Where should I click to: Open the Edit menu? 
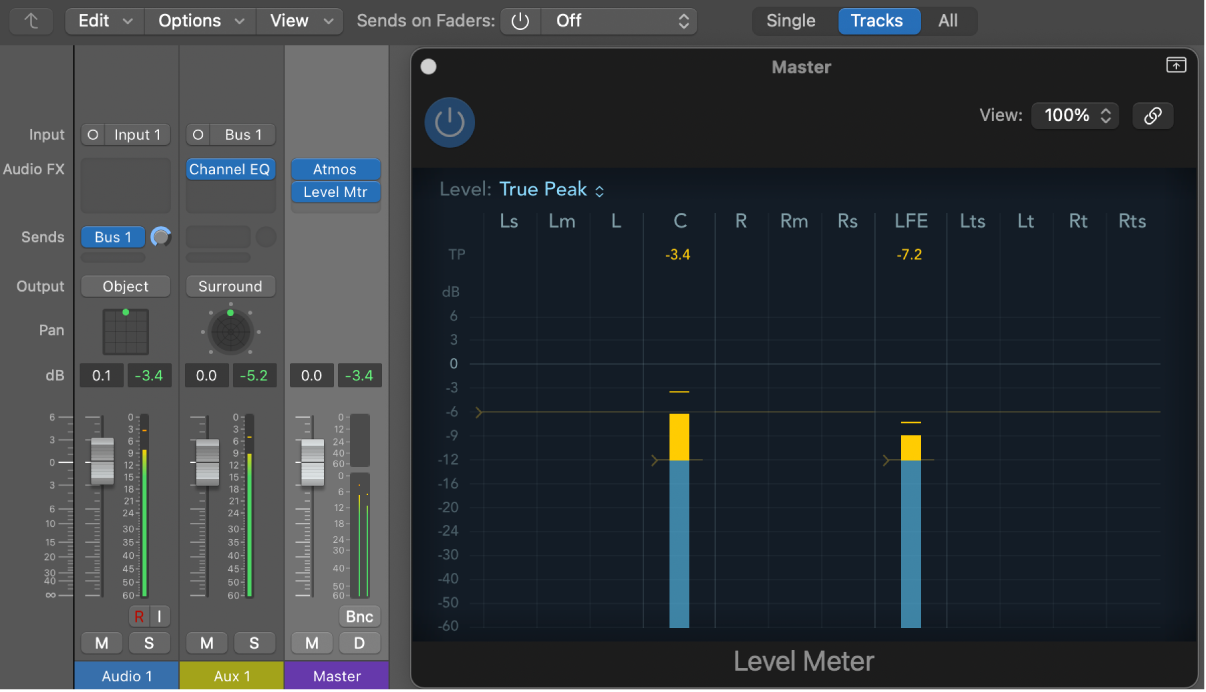click(x=105, y=21)
